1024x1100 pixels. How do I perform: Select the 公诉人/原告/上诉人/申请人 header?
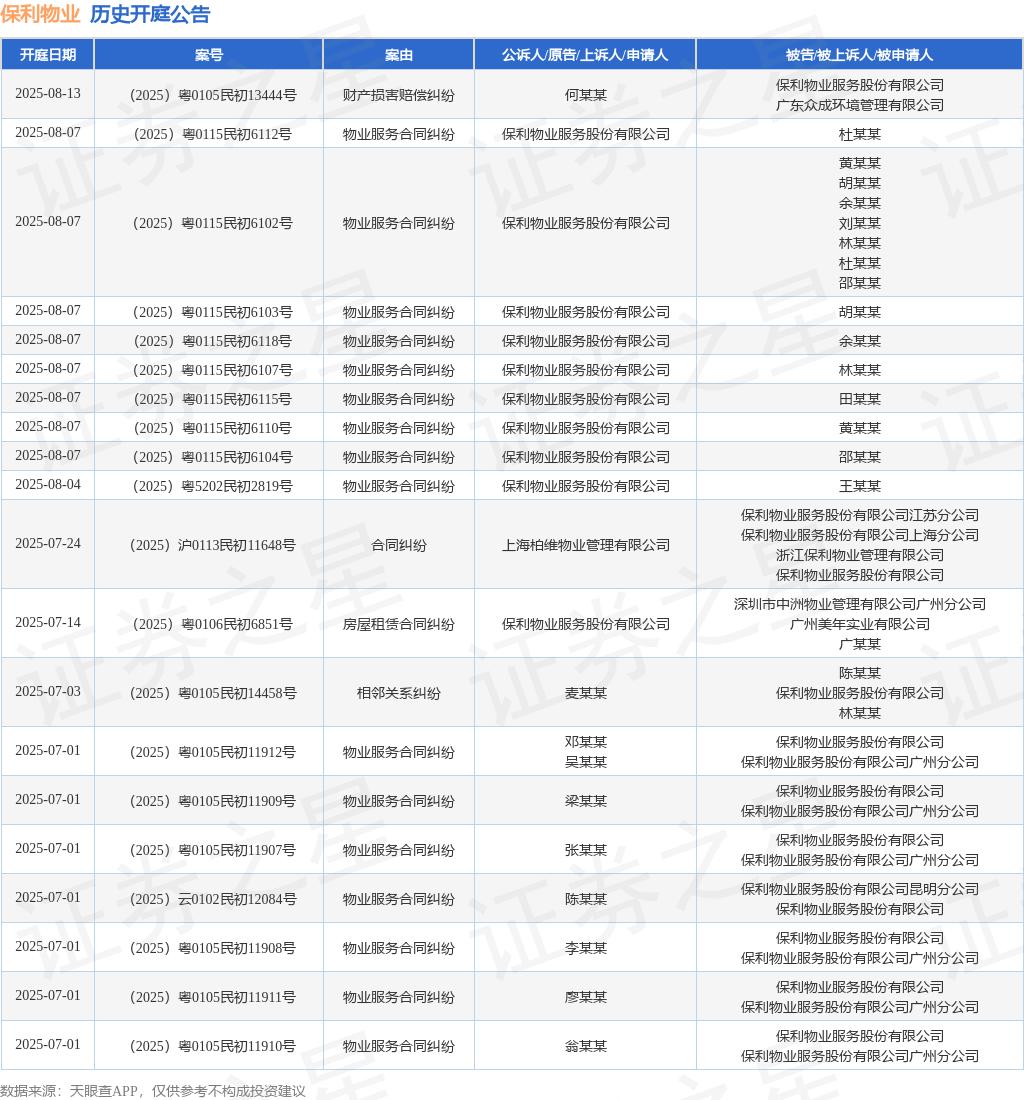click(585, 55)
